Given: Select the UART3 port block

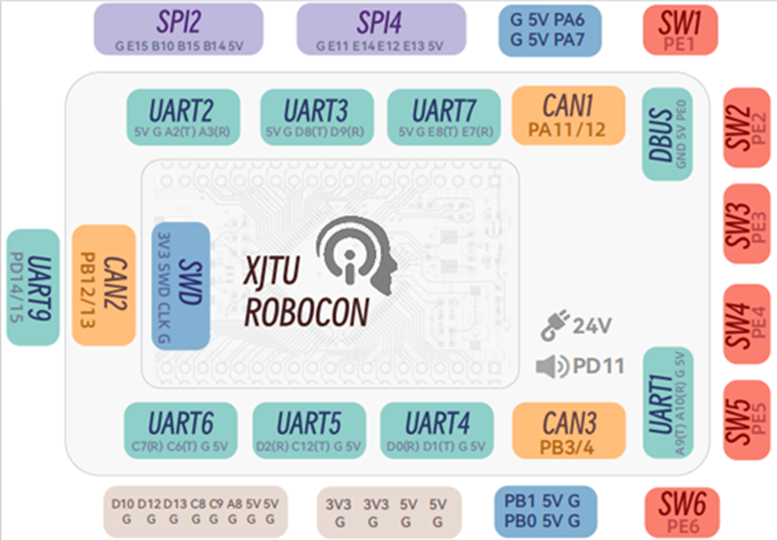Looking at the screenshot, I should (x=317, y=117).
